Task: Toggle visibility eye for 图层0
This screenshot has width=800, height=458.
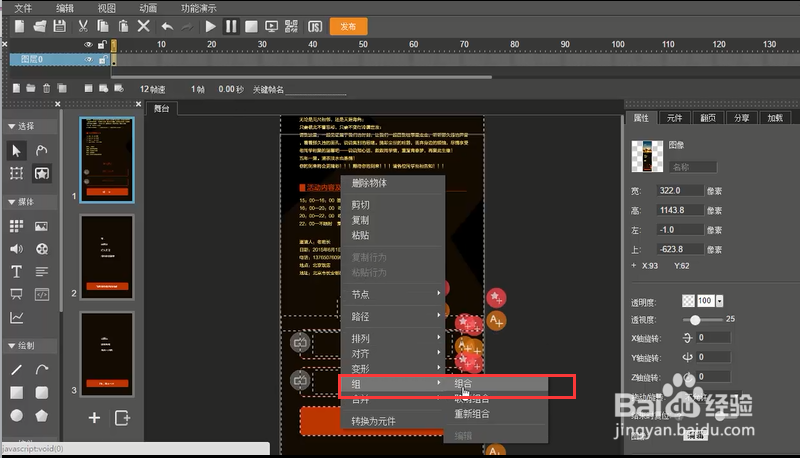Action: [88, 60]
